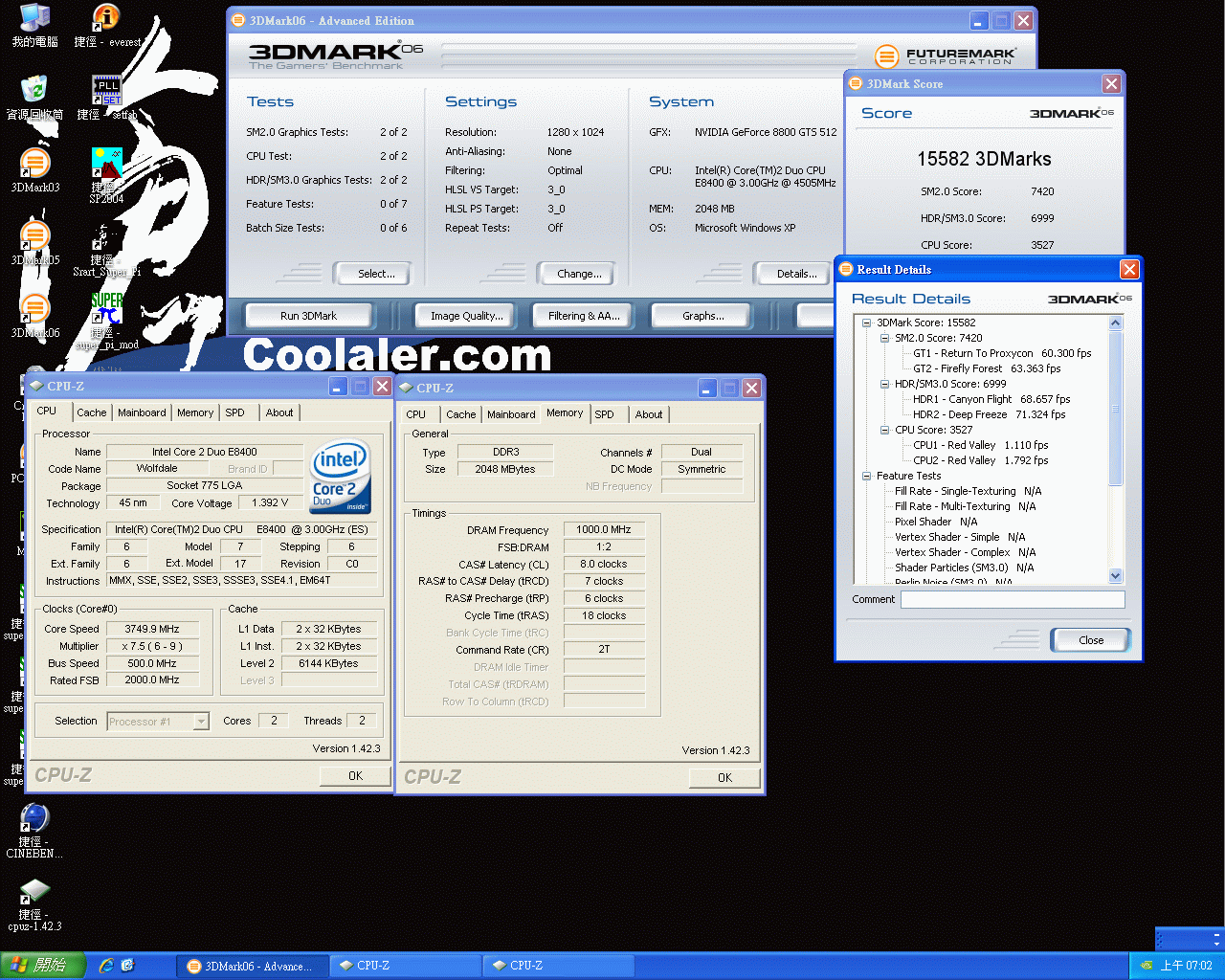Launch the 3DMark05 desktop icon
Screen dimensions: 1225x980
(x=34, y=243)
